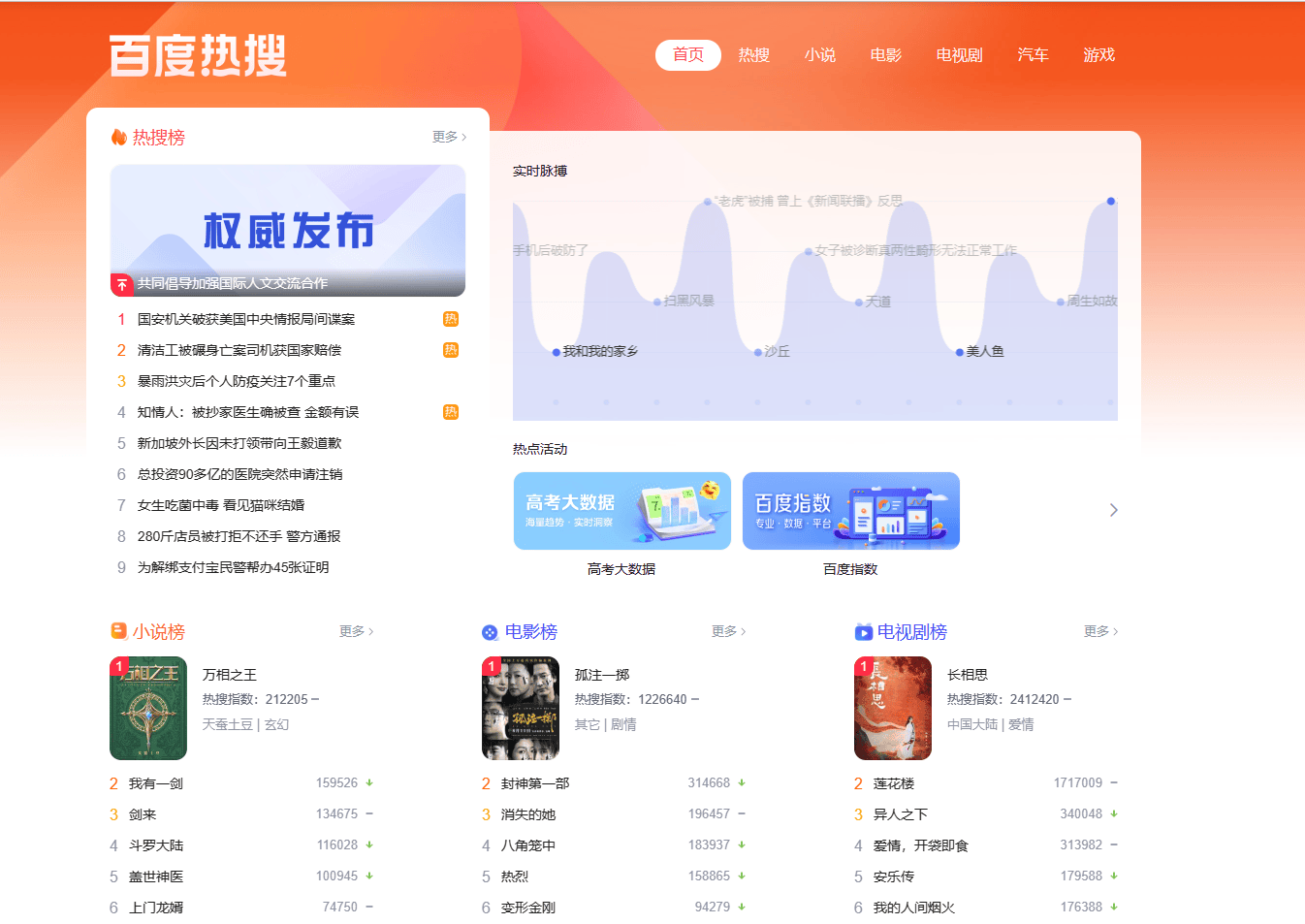Click the 周生如故 chart point
1305x924 pixels.
(x=1061, y=302)
